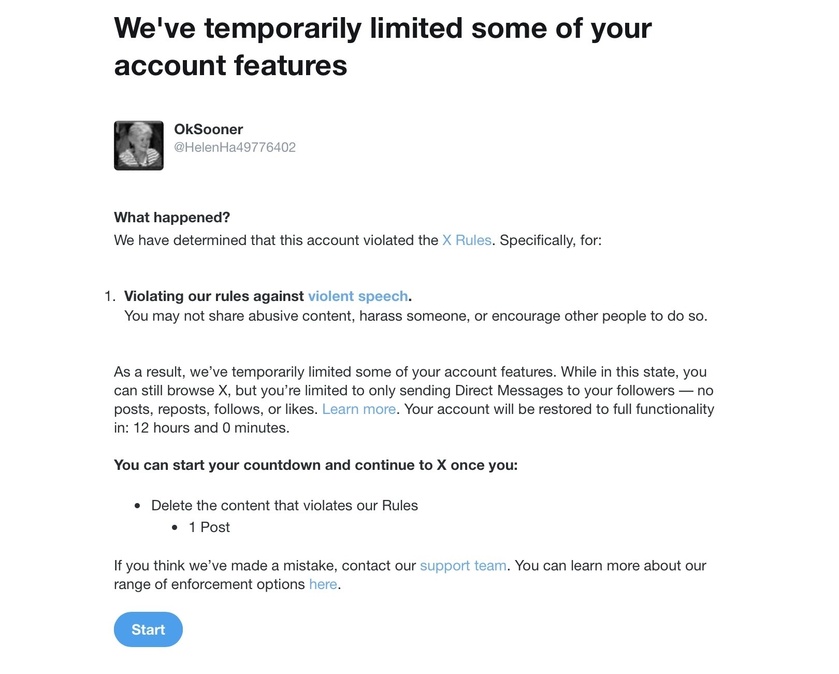This screenshot has height=674, width=839.
Task: Click the OkSooner profile avatar
Action: (139, 145)
